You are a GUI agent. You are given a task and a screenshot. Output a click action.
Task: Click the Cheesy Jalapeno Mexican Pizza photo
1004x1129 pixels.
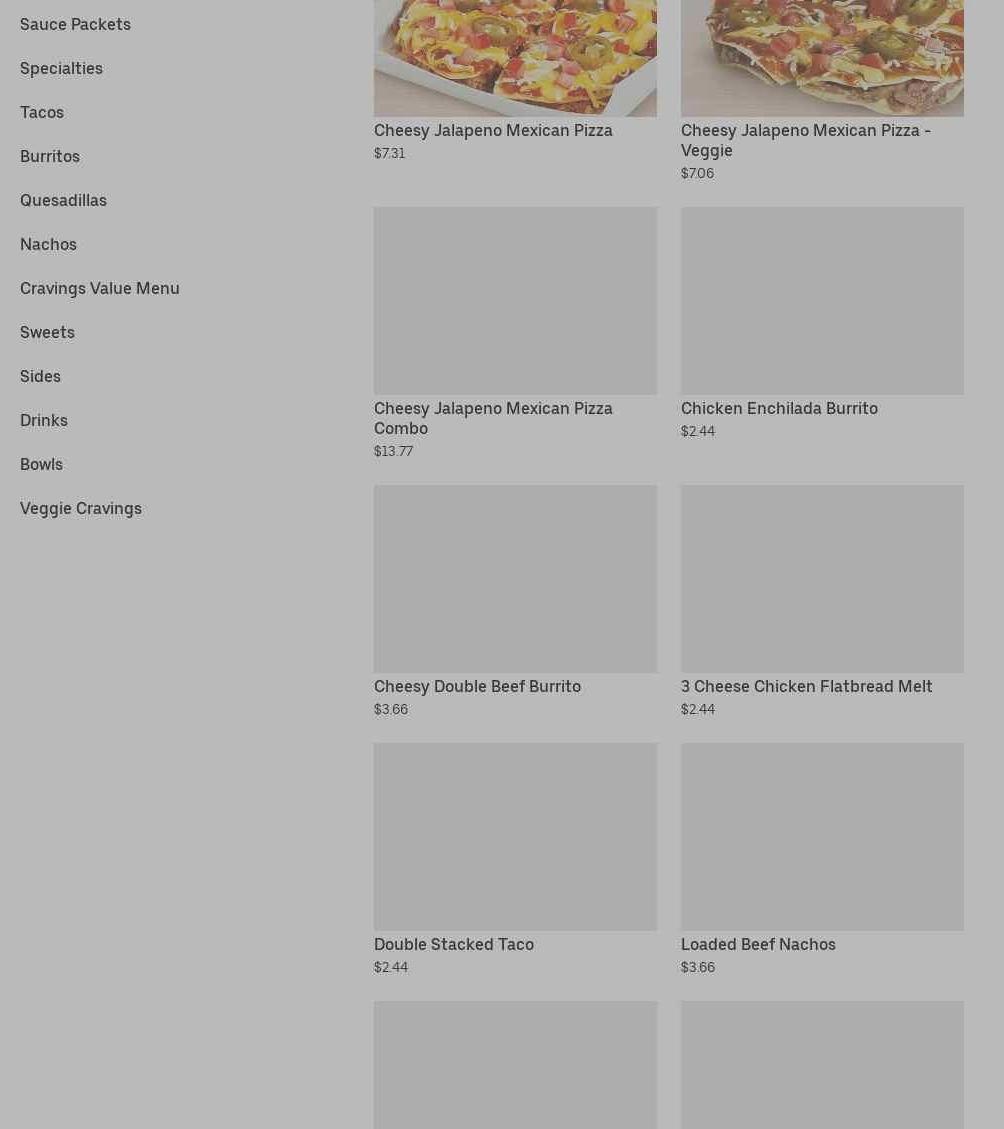515,58
